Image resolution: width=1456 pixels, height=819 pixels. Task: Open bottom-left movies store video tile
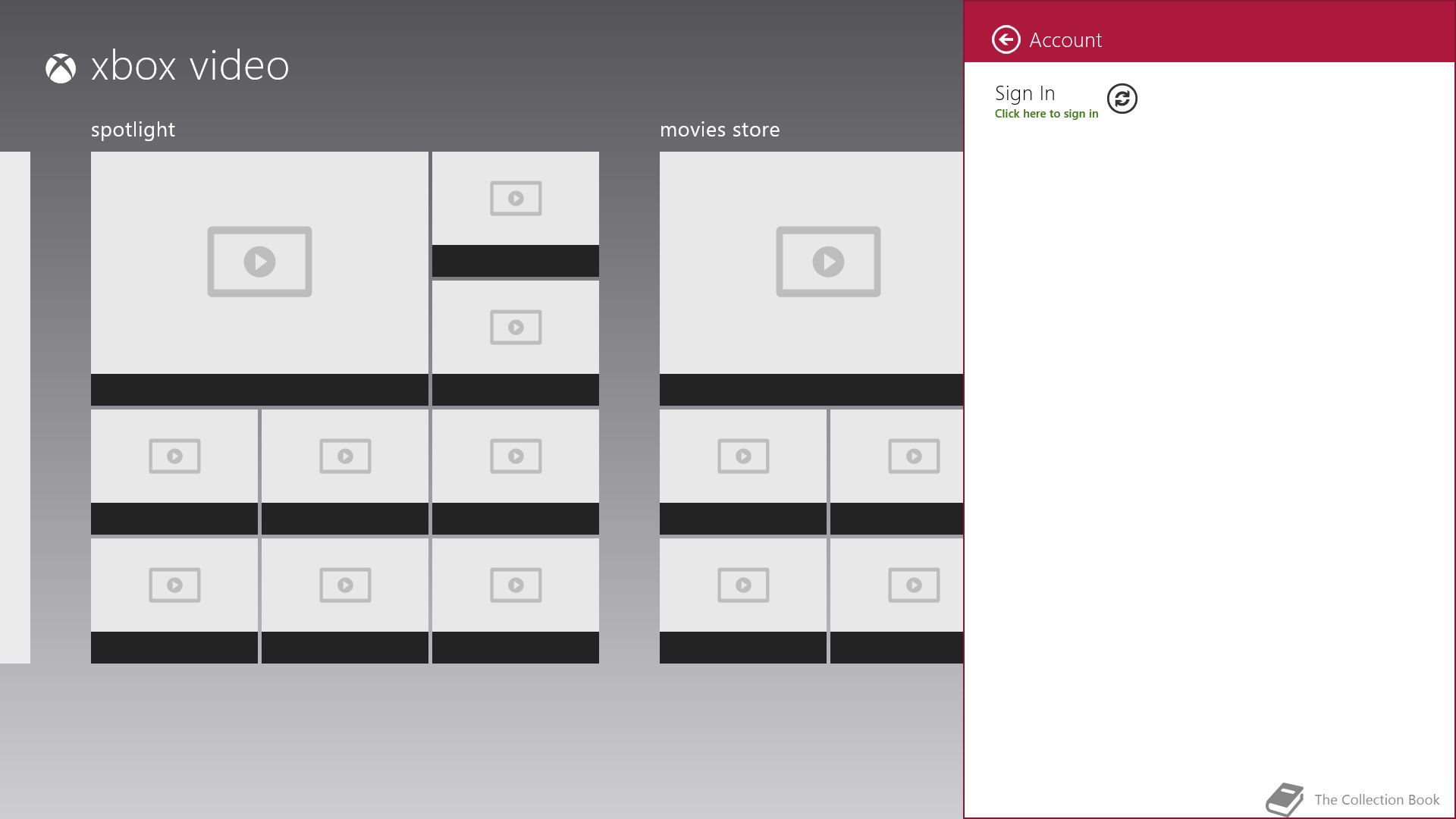click(743, 601)
